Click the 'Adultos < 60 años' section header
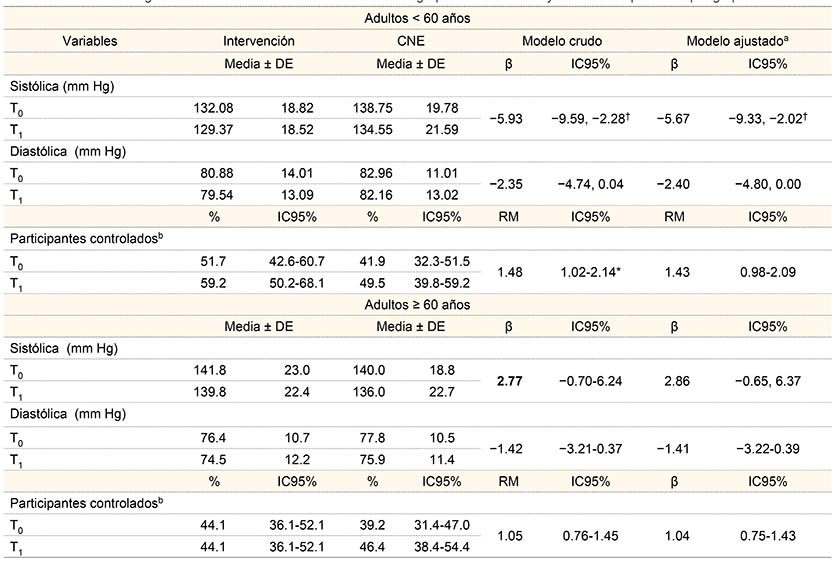 (x=417, y=17)
